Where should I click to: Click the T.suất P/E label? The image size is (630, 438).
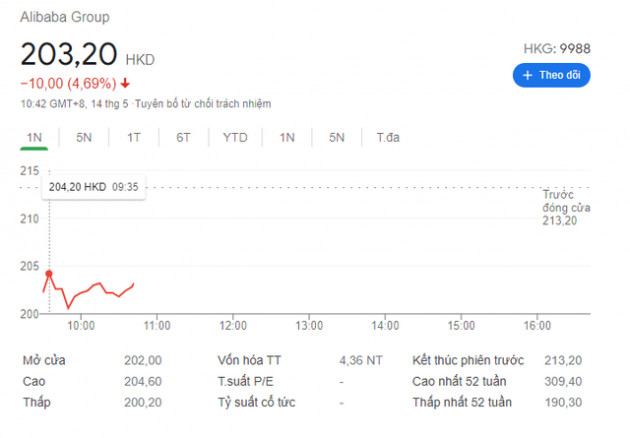point(245,381)
